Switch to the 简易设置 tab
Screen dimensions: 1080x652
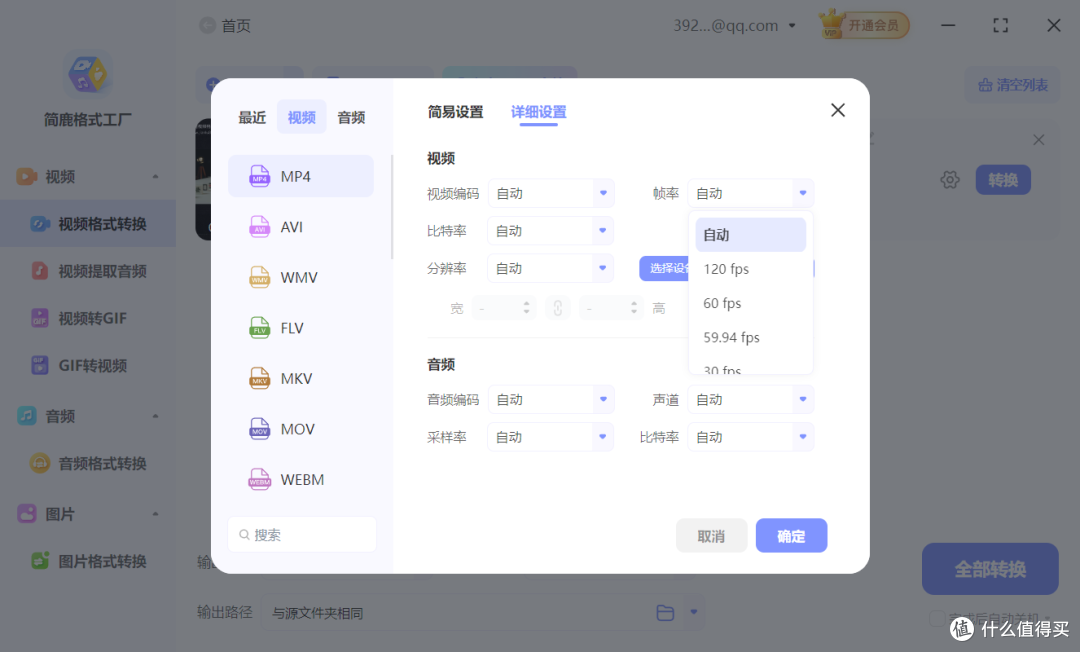point(455,112)
